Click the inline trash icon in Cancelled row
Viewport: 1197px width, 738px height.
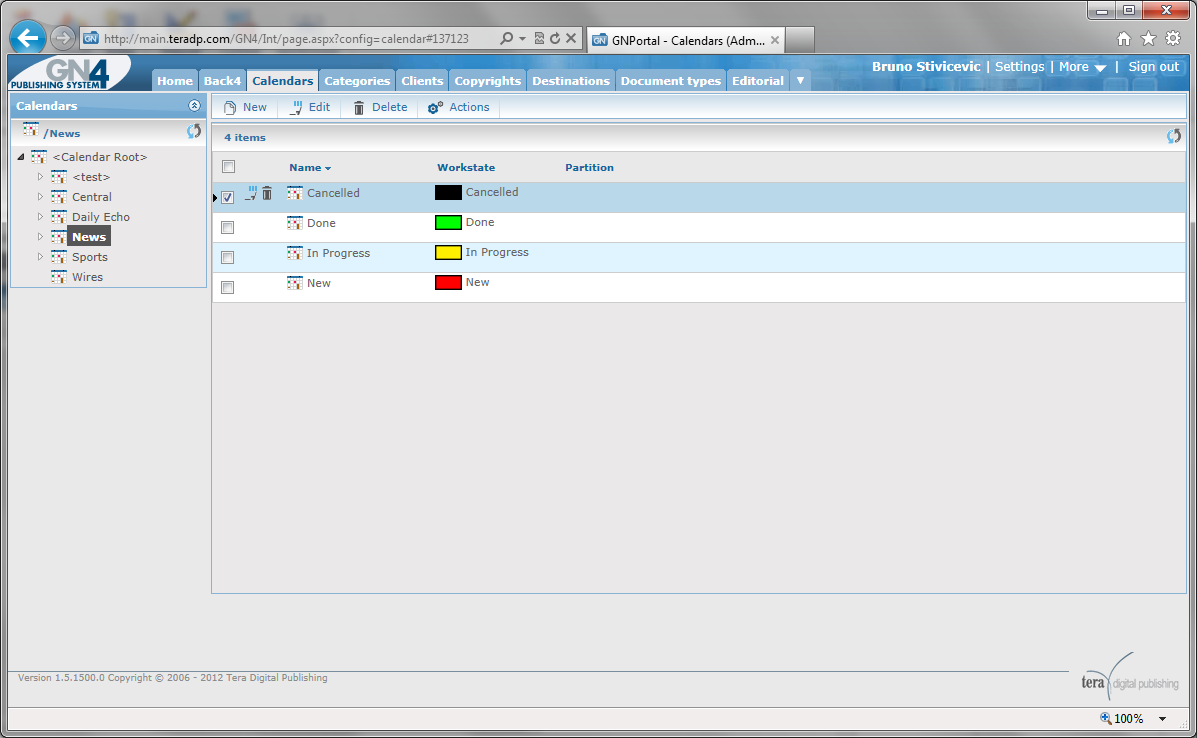click(267, 193)
